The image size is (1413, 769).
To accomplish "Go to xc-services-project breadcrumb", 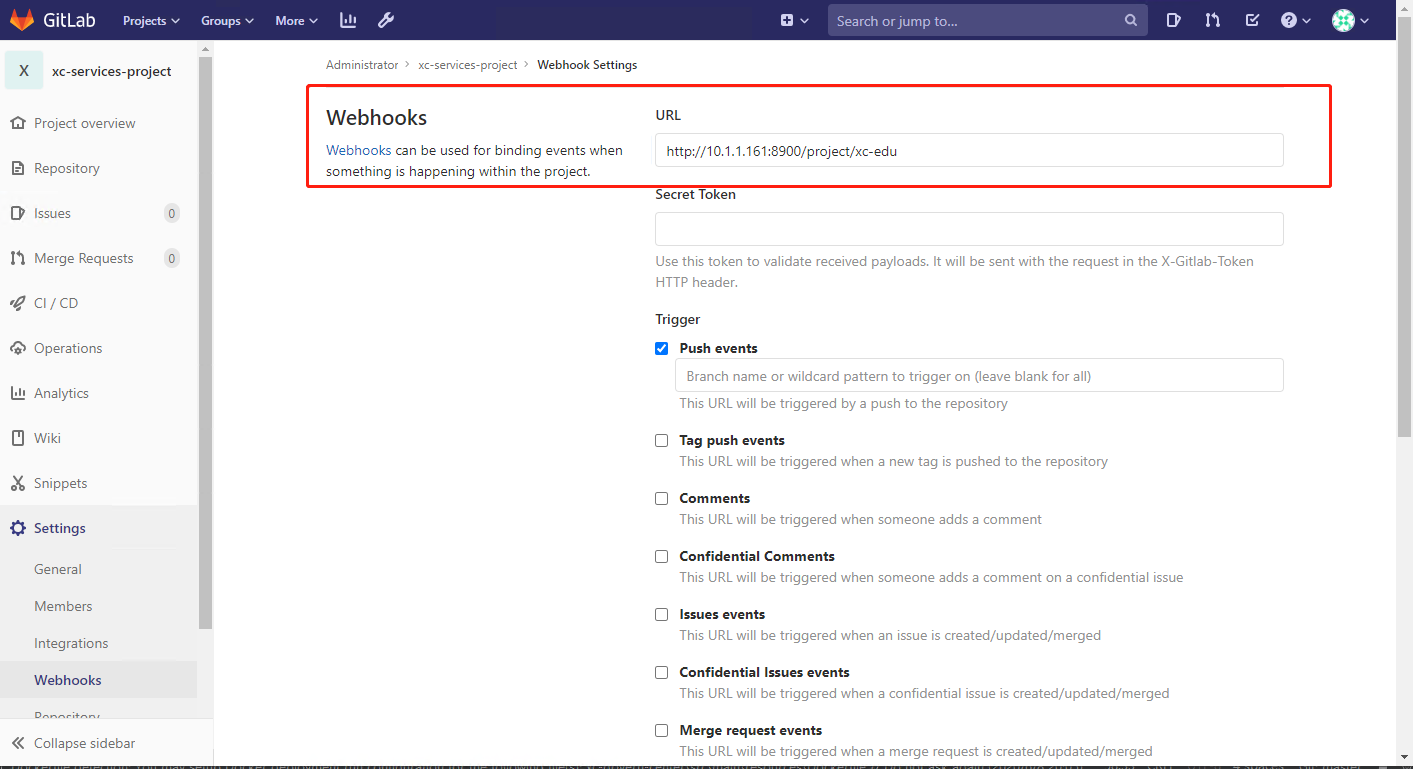I will click(x=468, y=65).
